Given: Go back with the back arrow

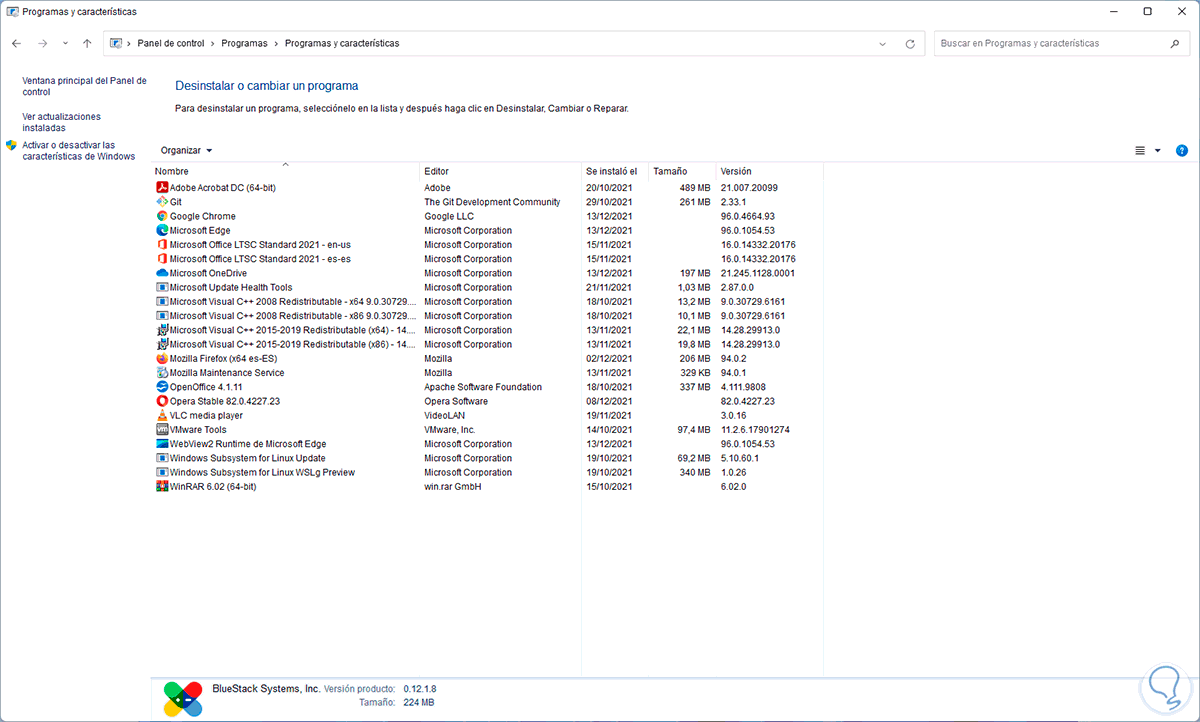Looking at the screenshot, I should pyautogui.click(x=17, y=44).
